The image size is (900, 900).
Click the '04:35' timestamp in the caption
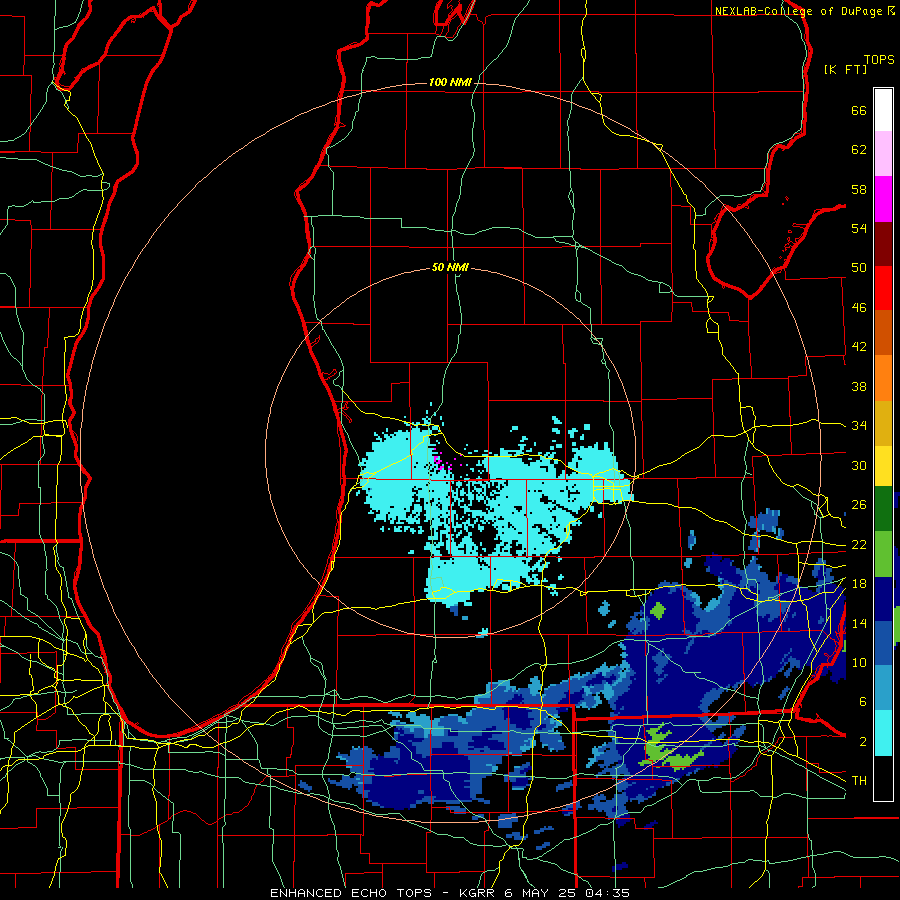(607, 893)
